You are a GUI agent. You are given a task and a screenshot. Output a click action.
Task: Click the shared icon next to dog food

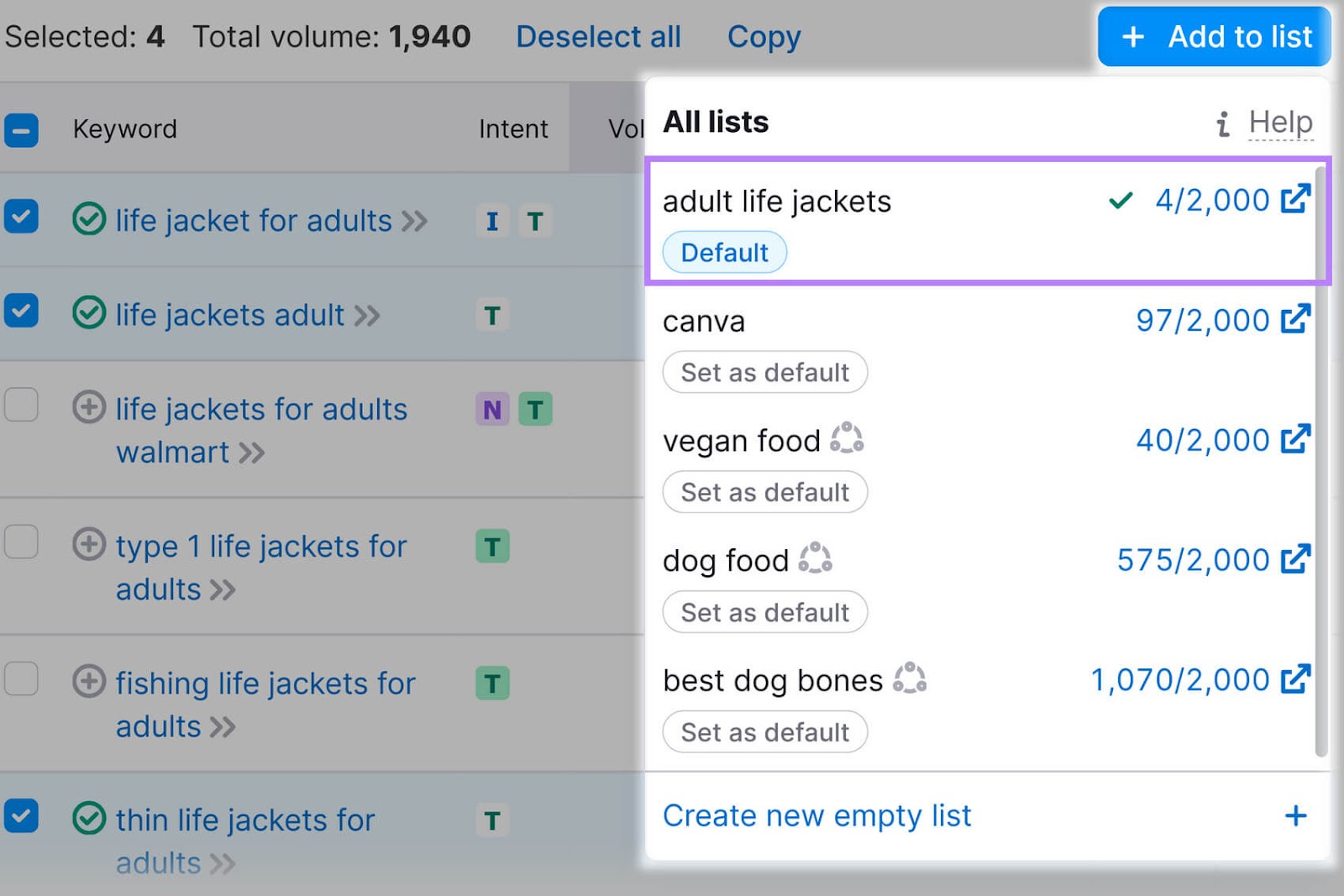click(815, 558)
